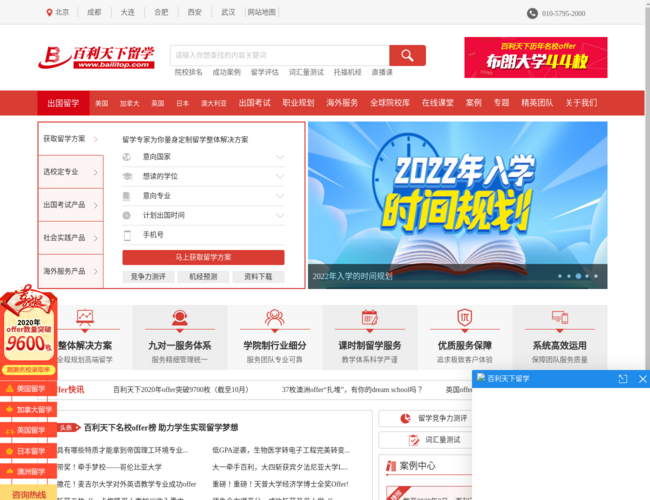Open the 全球院校库 menu item

click(390, 103)
